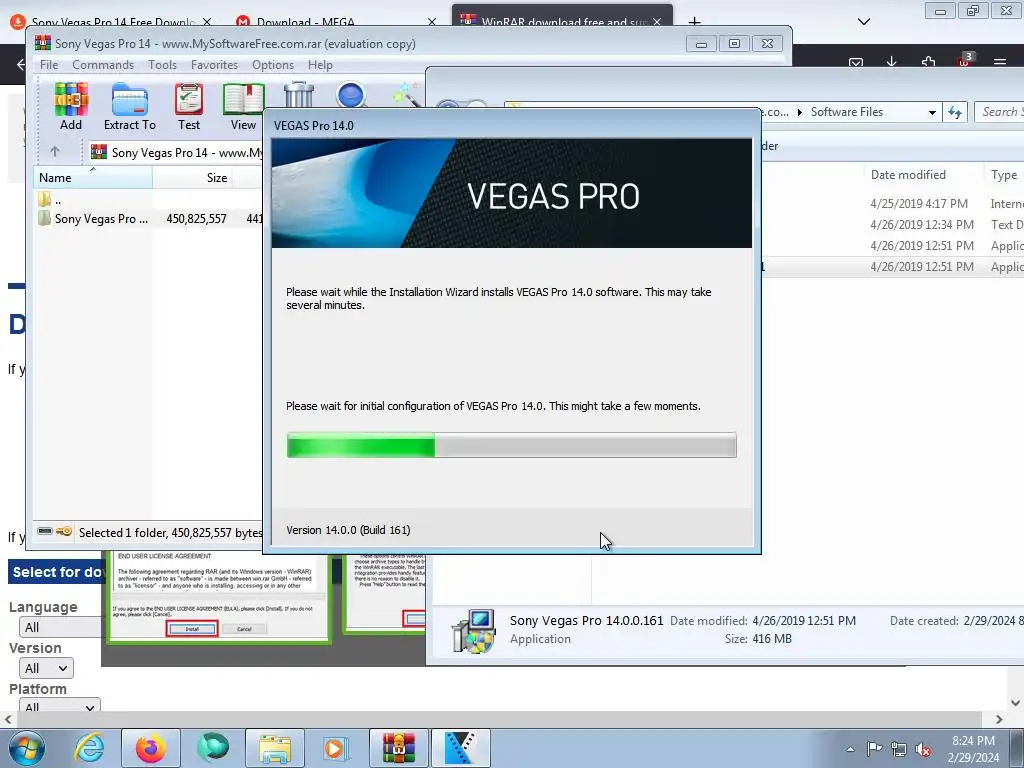This screenshot has height=768, width=1024.
Task: Click the muted volume tray icon
Action: tap(923, 749)
